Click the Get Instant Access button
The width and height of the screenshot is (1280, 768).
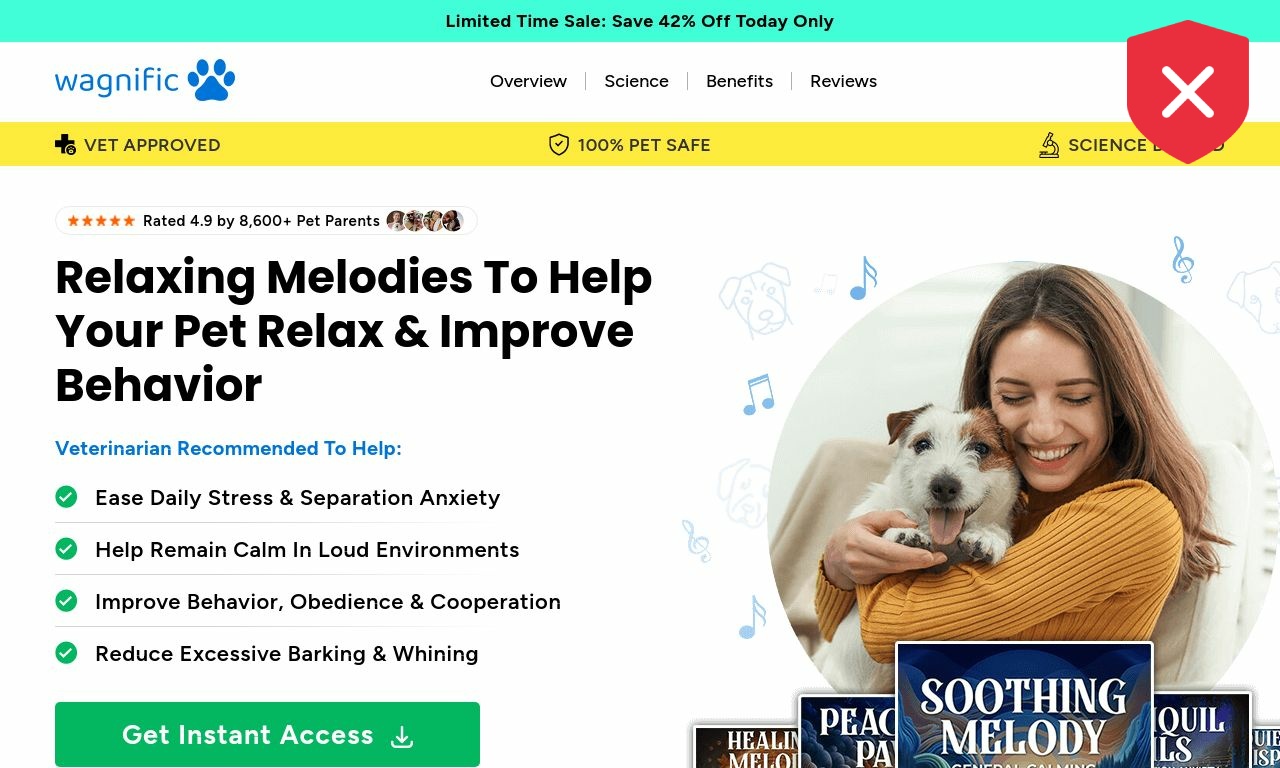click(x=267, y=735)
